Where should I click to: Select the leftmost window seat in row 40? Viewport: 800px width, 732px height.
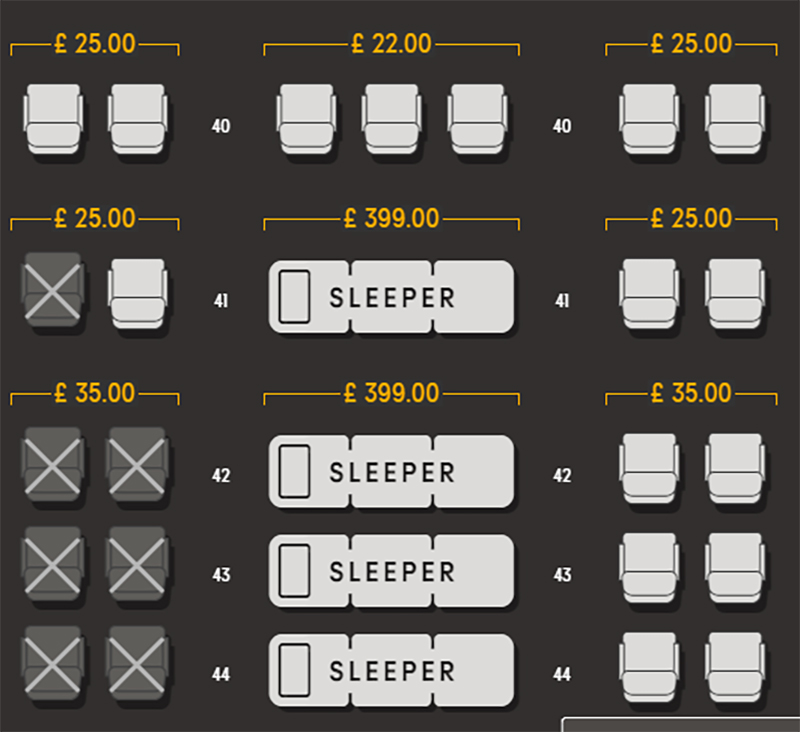click(53, 119)
